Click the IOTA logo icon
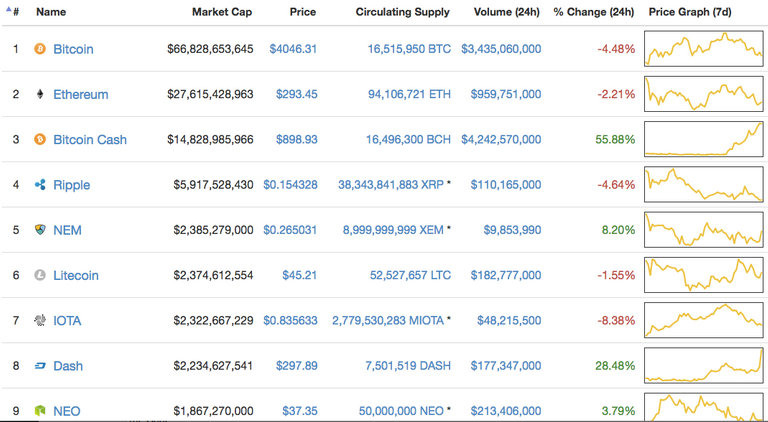 [x=40, y=320]
